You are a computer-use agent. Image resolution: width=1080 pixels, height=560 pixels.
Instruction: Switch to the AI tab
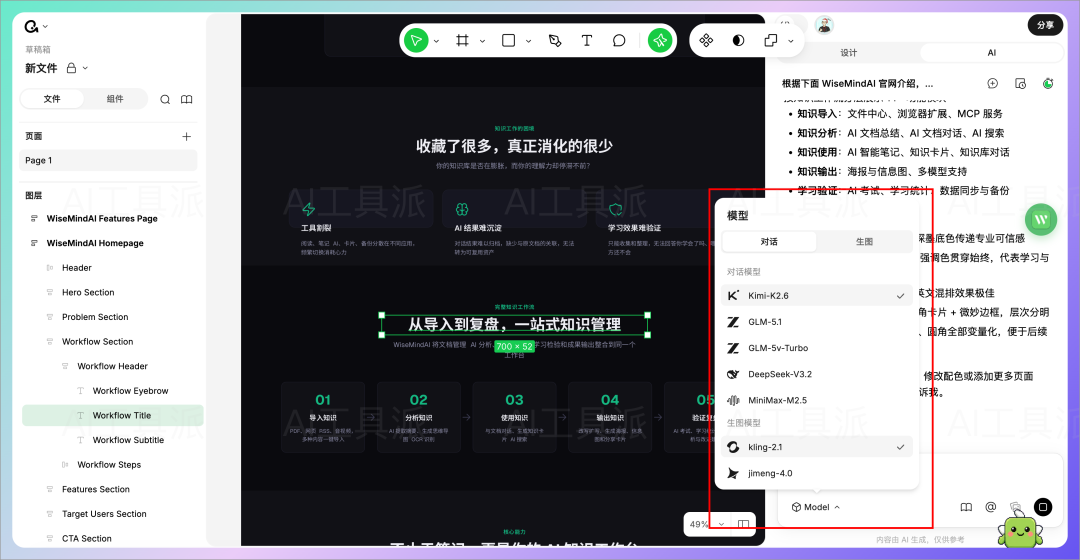pyautogui.click(x=991, y=53)
